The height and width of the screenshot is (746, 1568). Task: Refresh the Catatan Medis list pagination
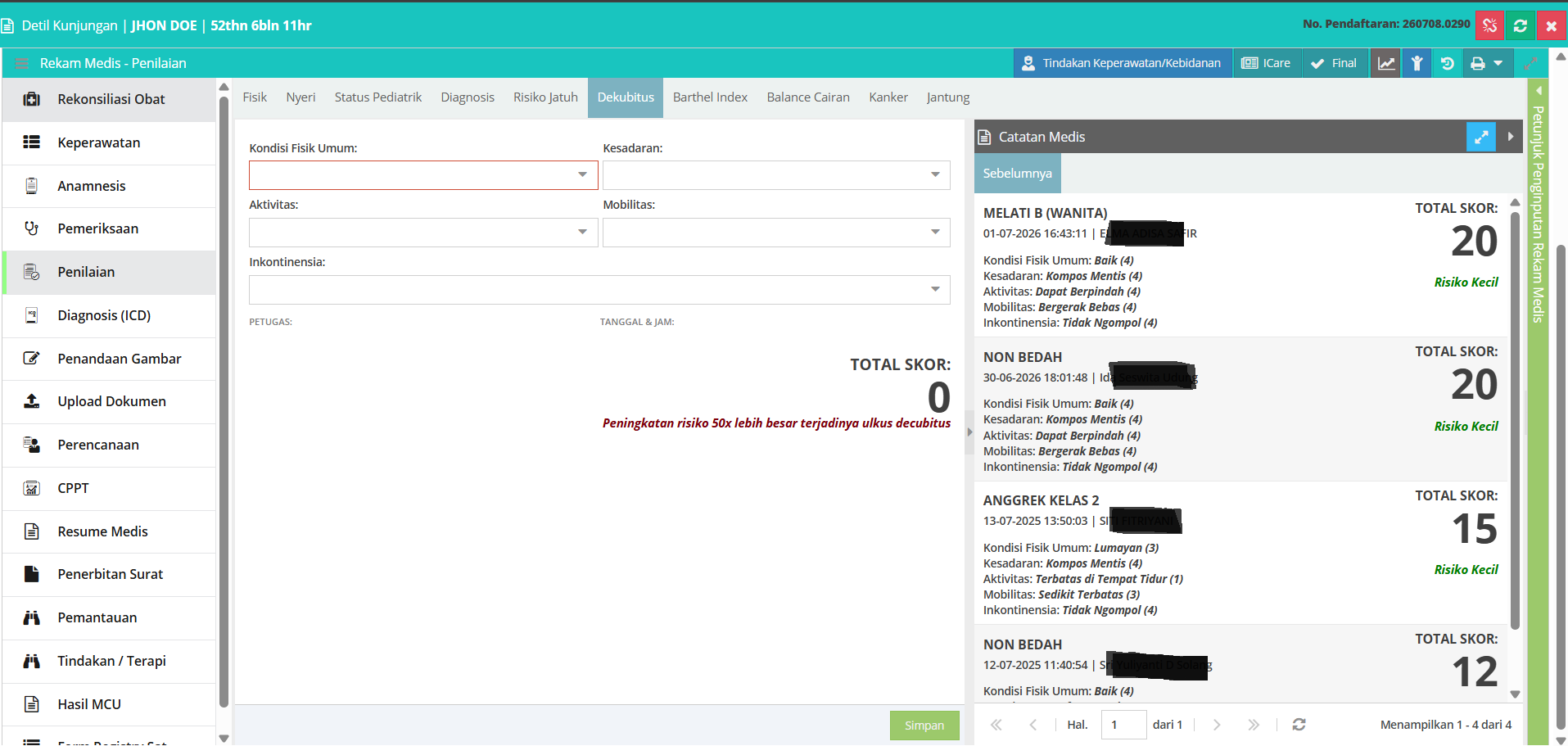point(1299,725)
